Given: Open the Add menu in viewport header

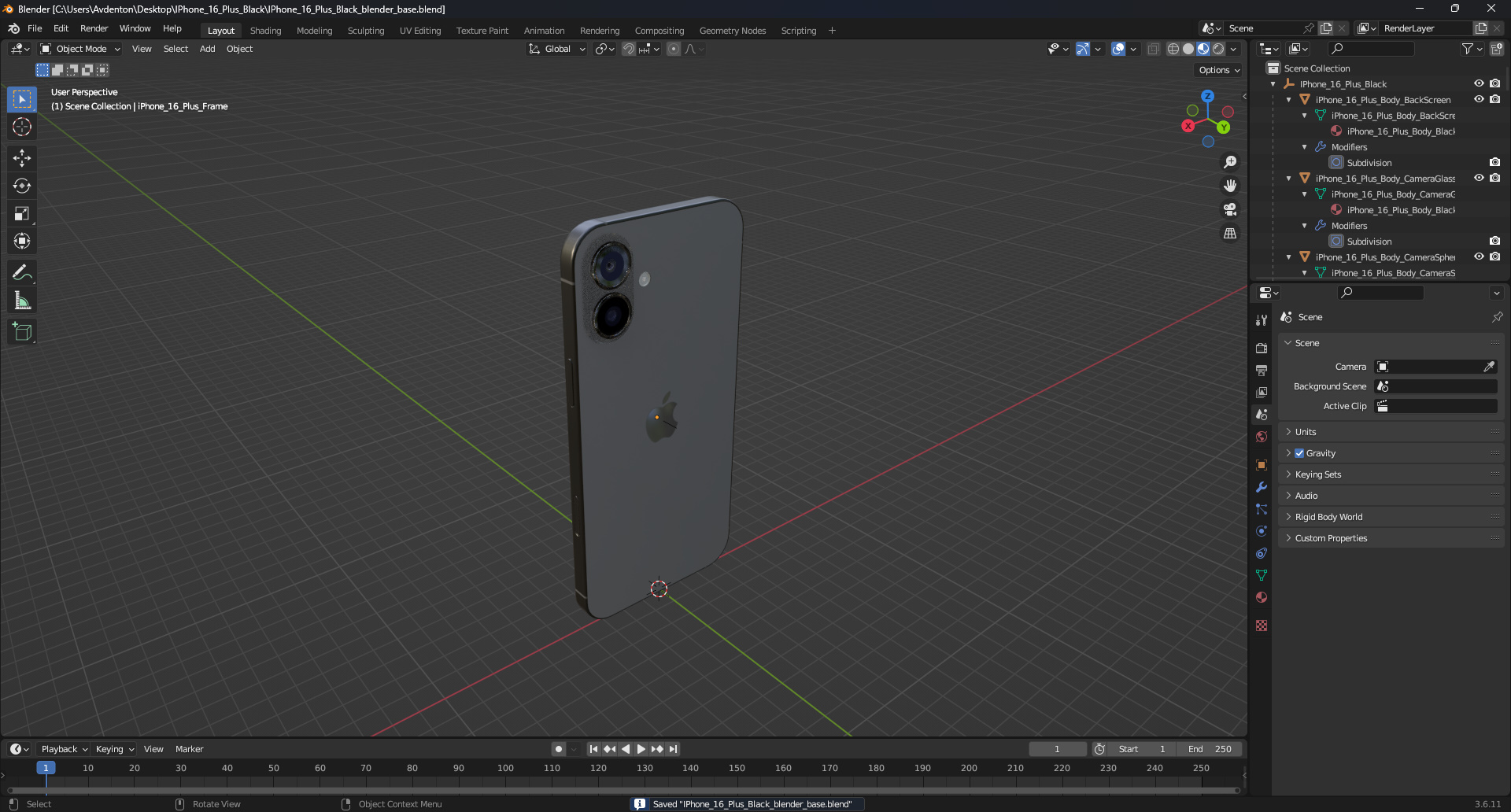Looking at the screenshot, I should pyautogui.click(x=207, y=49).
